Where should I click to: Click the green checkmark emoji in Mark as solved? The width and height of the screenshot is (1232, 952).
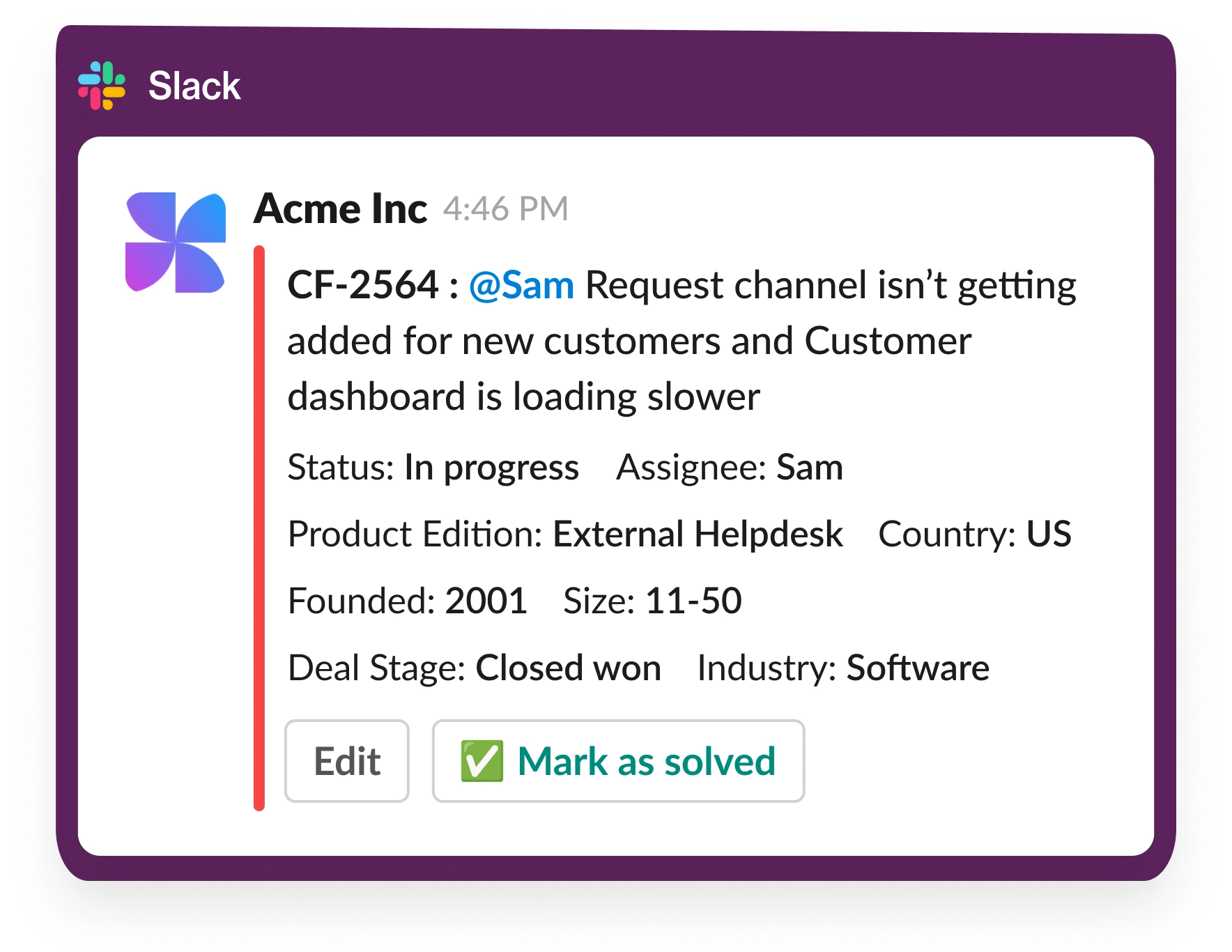click(x=484, y=761)
